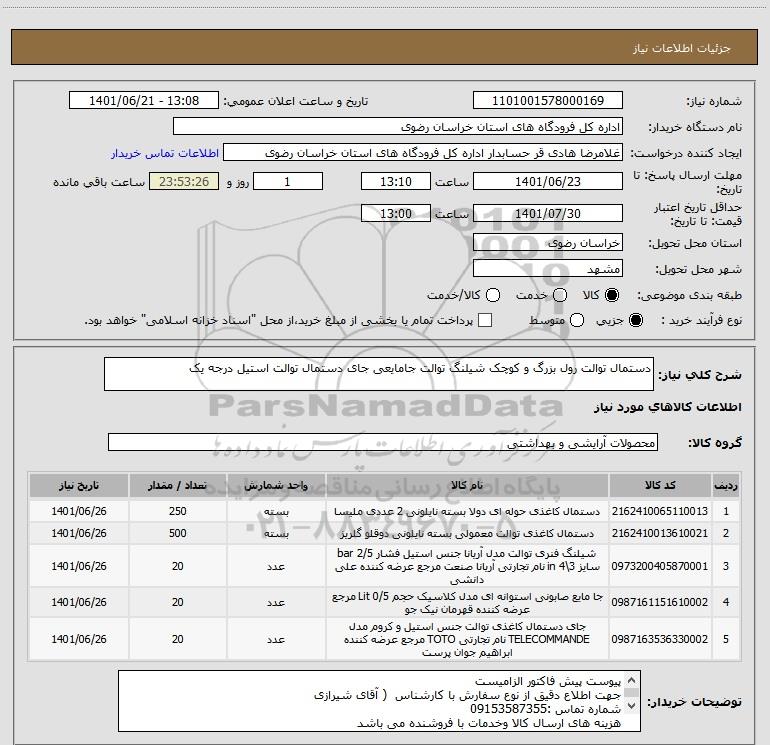Select the متوسط purchase type radio

pos(577,320)
